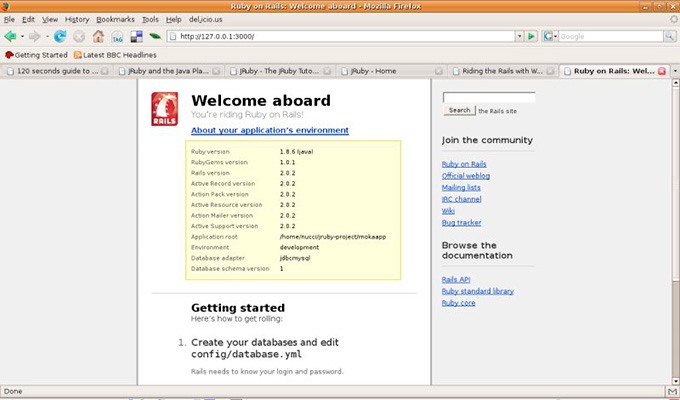Close the JRuby and the Java Platform tab
The image size is (680, 400).
(x=216, y=71)
